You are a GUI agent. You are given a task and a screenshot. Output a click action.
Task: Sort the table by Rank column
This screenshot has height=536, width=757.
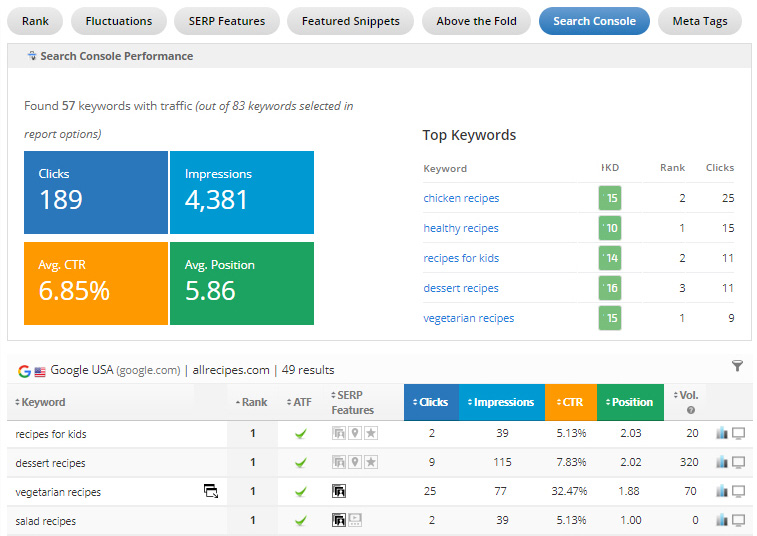[x=252, y=402]
